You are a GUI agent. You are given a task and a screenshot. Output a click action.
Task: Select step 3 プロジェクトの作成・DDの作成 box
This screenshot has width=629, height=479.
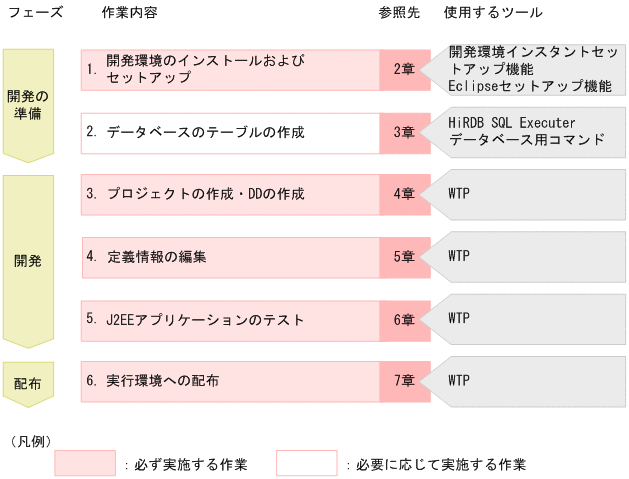point(230,194)
